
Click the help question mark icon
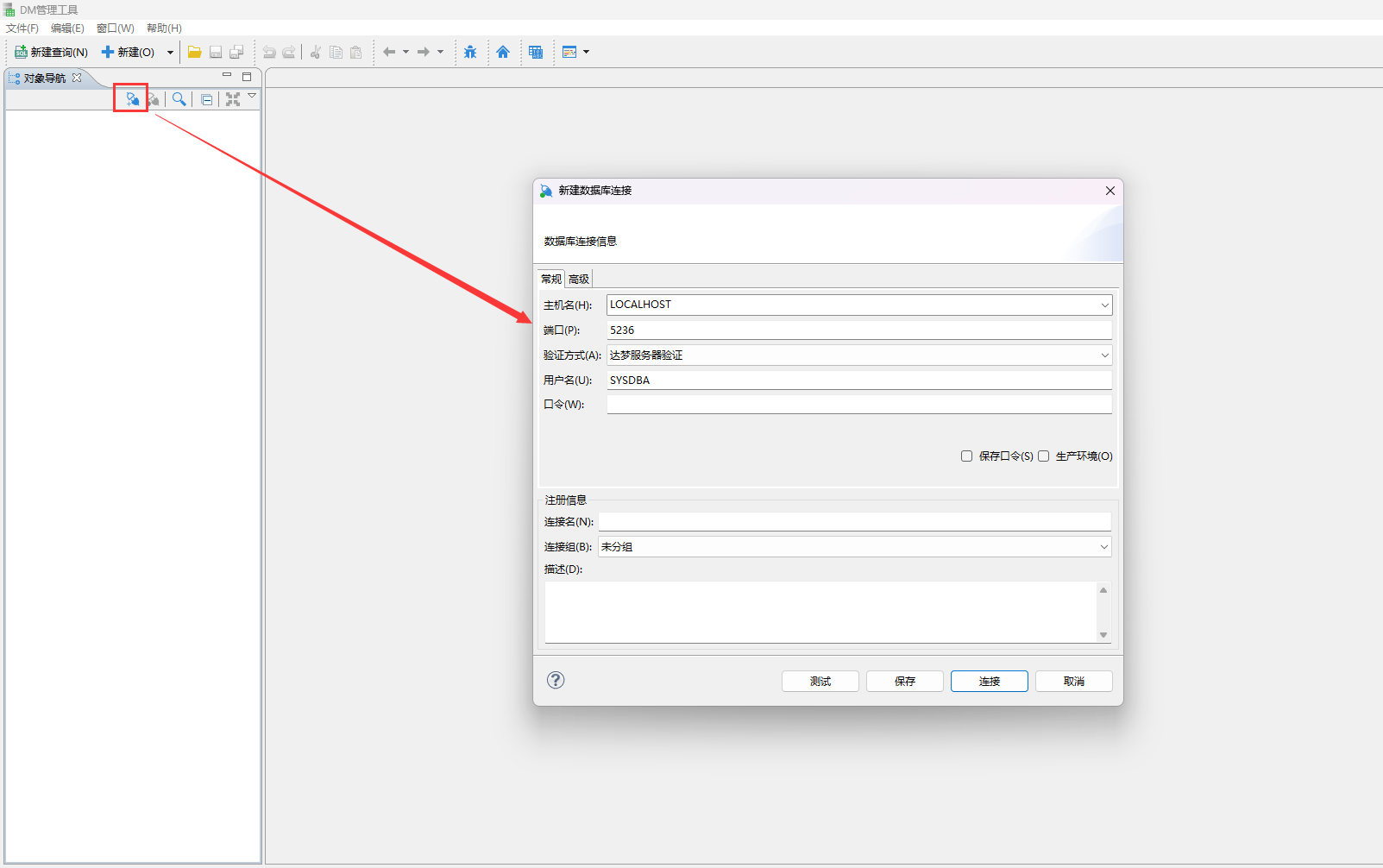[x=556, y=680]
